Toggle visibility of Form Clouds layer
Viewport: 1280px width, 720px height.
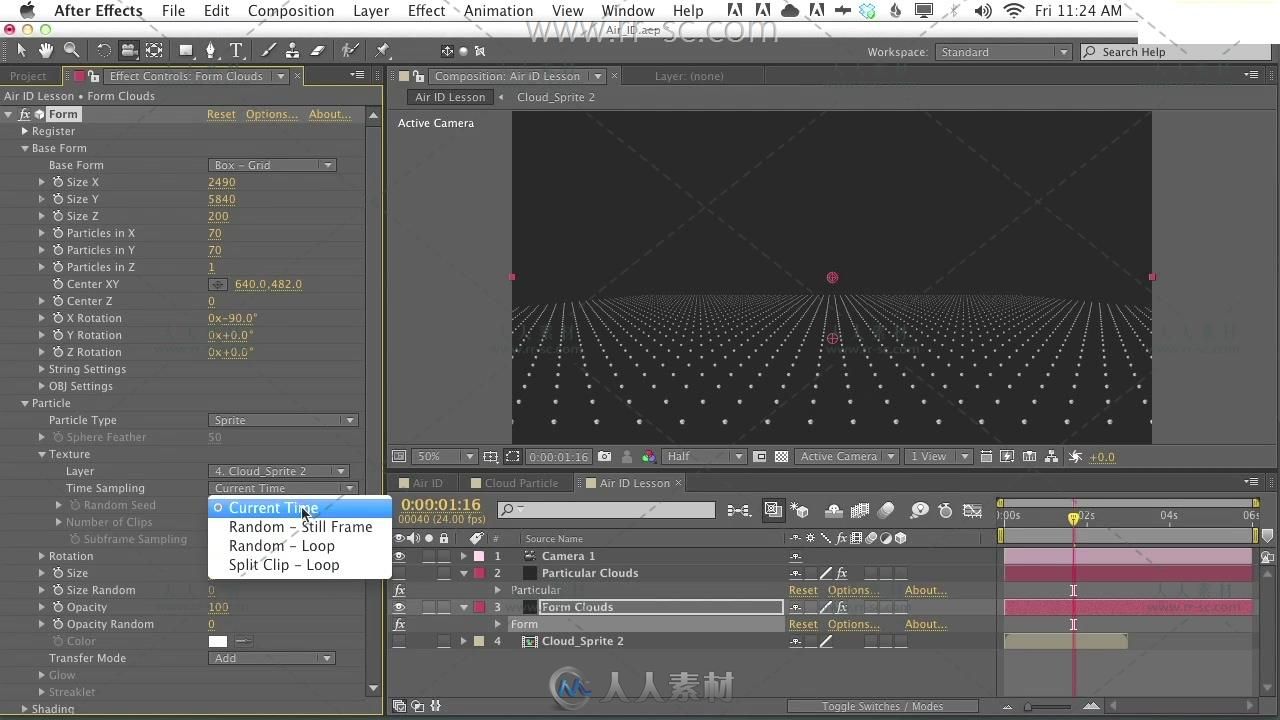pos(399,607)
